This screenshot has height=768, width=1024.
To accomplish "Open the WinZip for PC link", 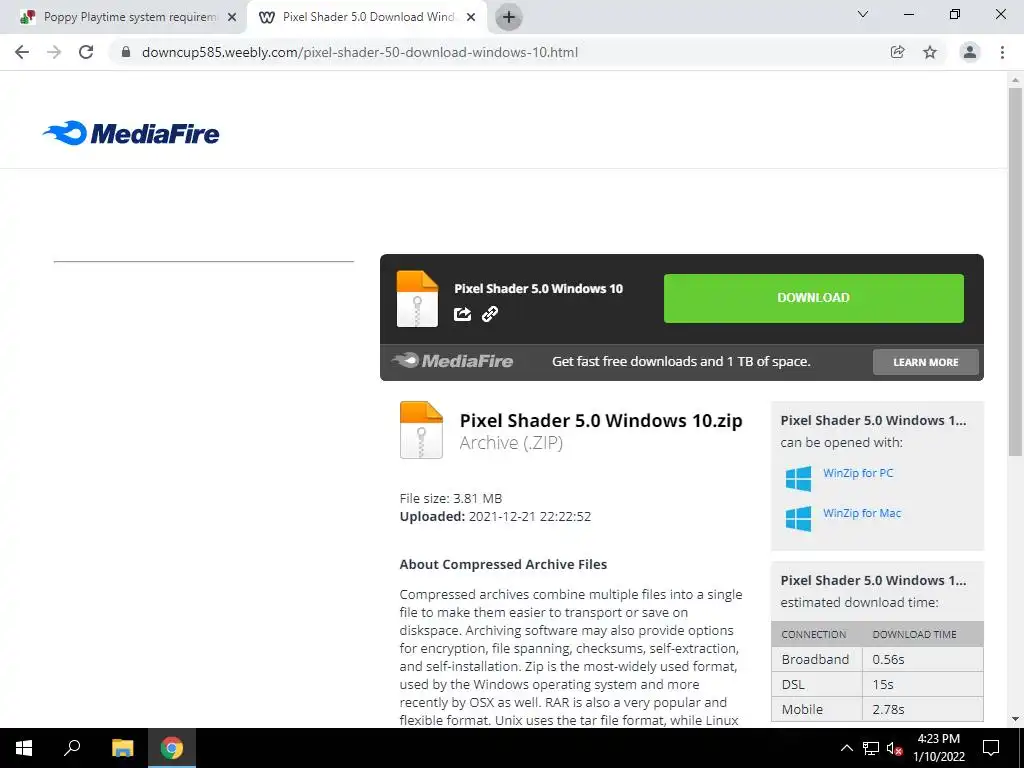I will click(858, 473).
